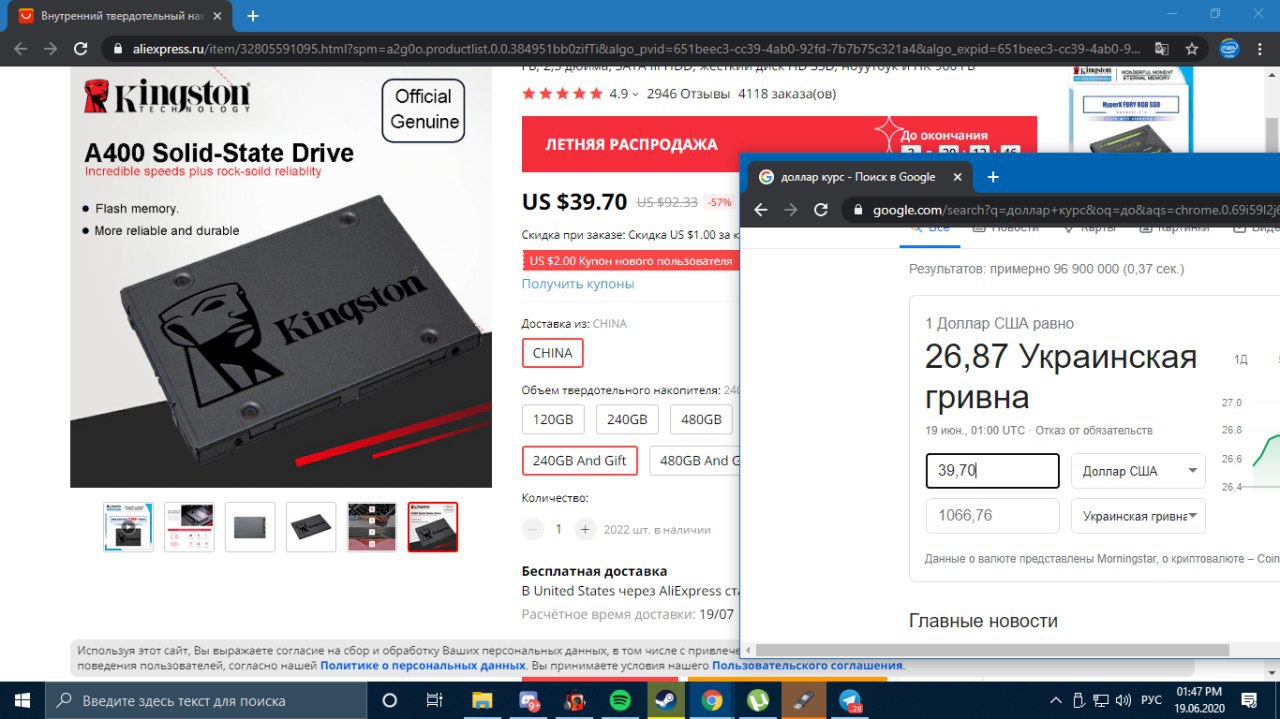
Task: Open the Chrome profile avatar
Action: coord(1229,48)
